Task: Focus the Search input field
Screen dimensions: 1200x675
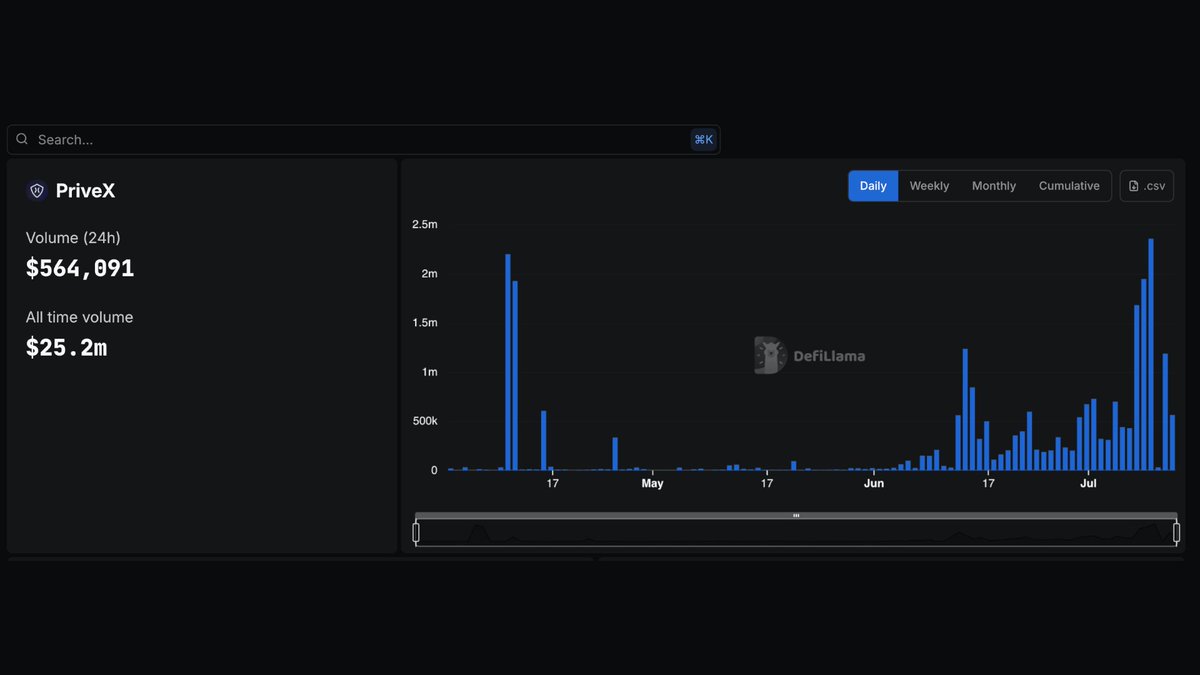Action: click(363, 140)
